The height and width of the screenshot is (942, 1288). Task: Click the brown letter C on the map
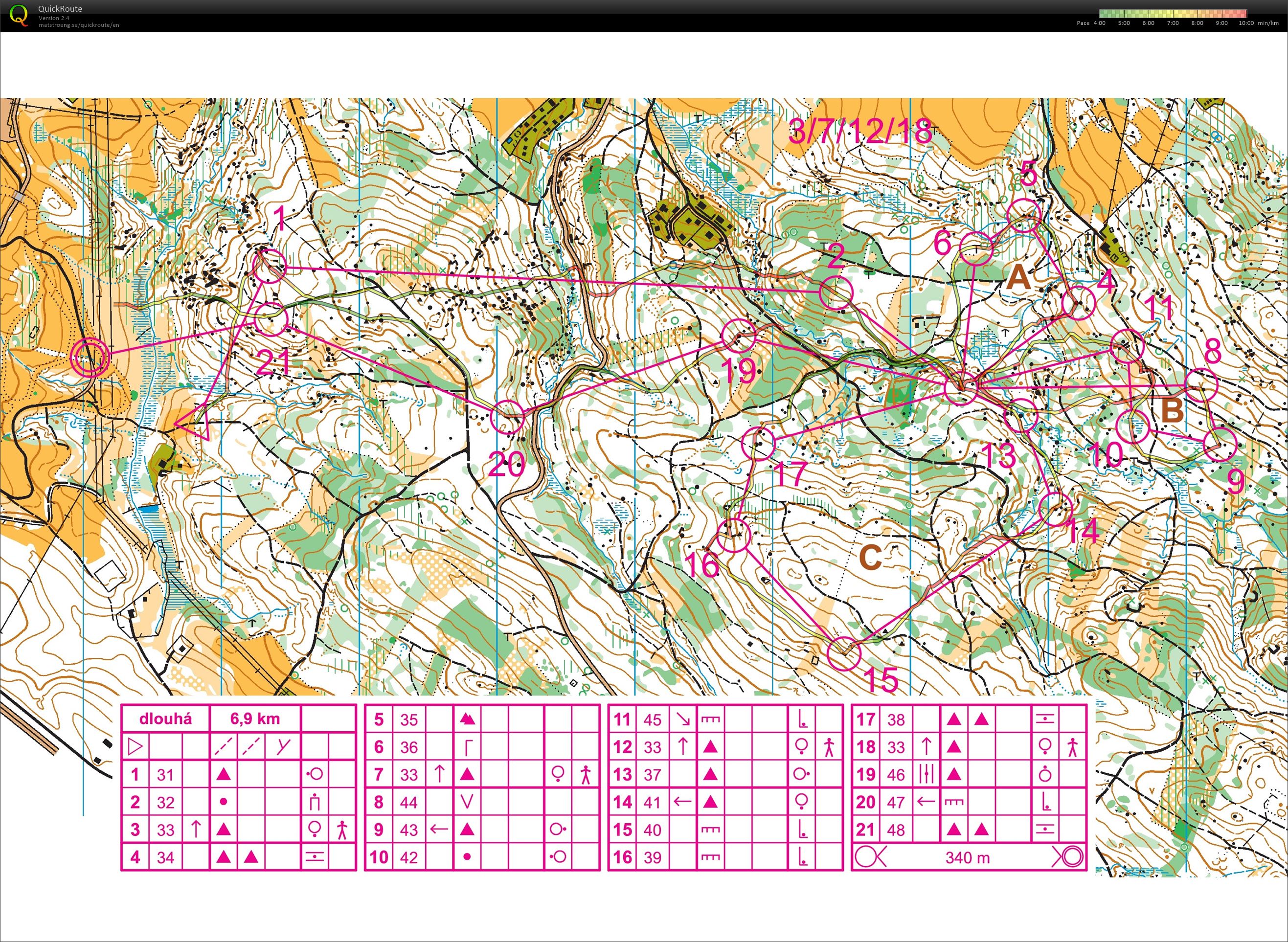pyautogui.click(x=870, y=557)
